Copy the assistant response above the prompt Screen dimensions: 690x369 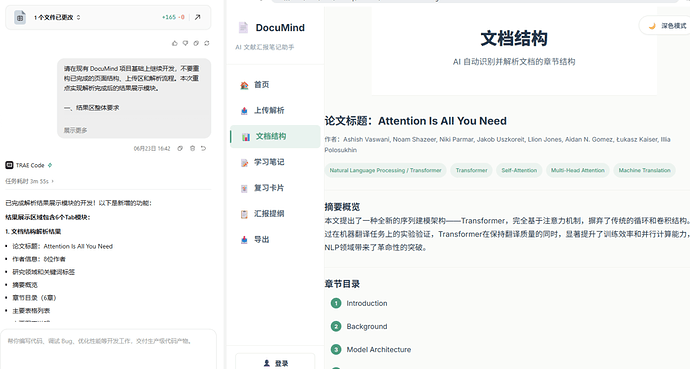[196, 43]
